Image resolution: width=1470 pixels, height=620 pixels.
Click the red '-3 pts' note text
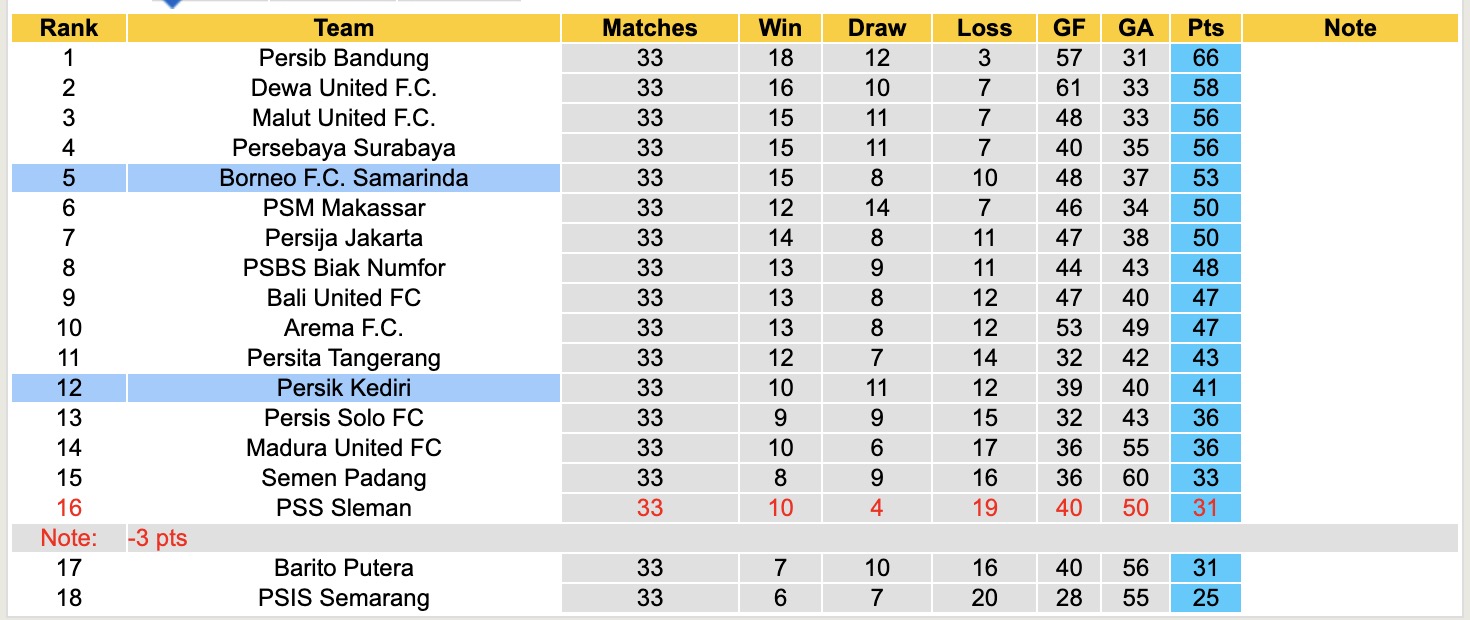coord(157,538)
